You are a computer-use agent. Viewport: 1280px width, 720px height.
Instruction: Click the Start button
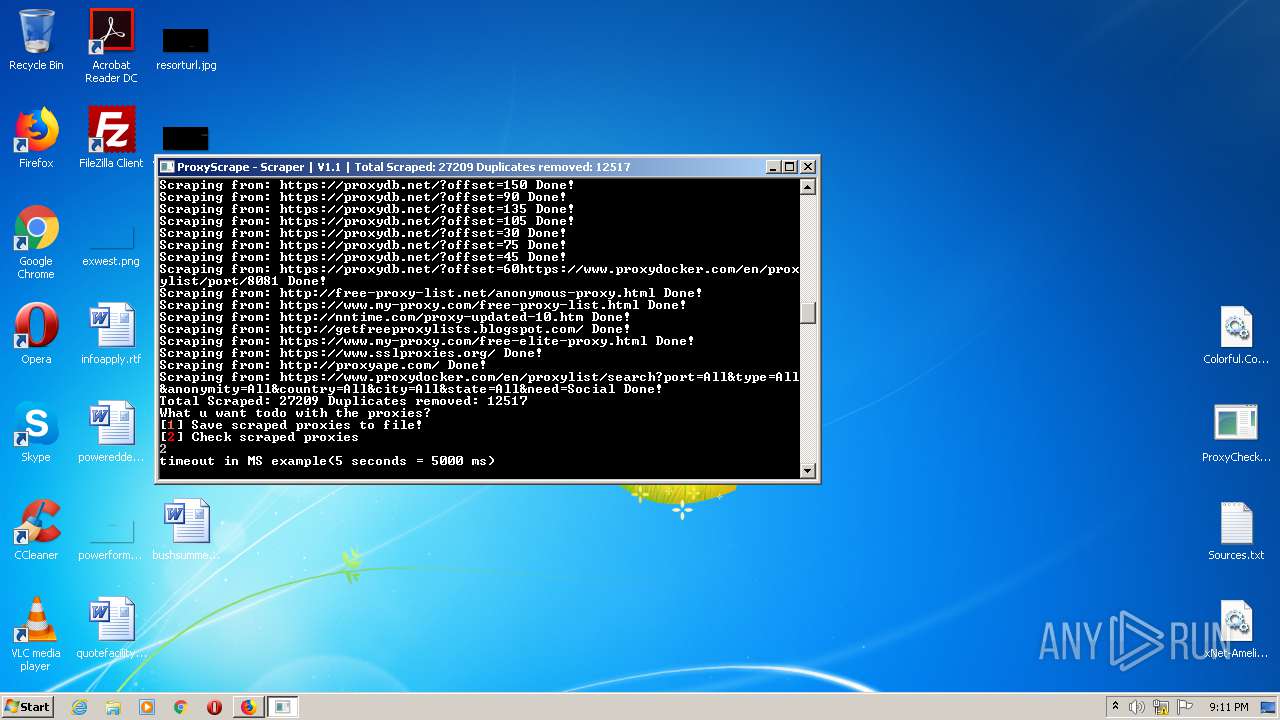28,707
